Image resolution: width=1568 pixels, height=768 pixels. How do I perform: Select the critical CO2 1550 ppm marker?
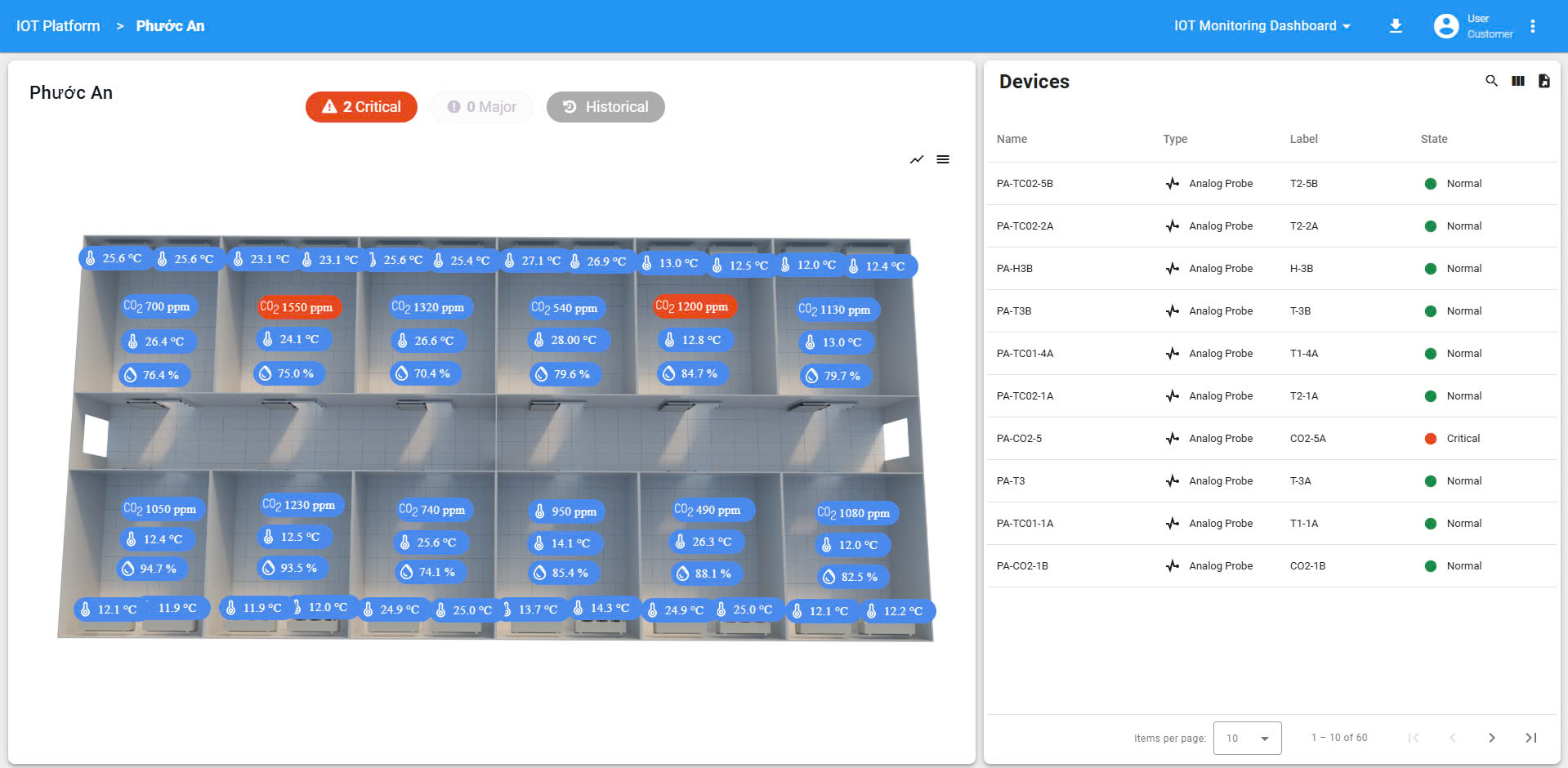tap(298, 307)
